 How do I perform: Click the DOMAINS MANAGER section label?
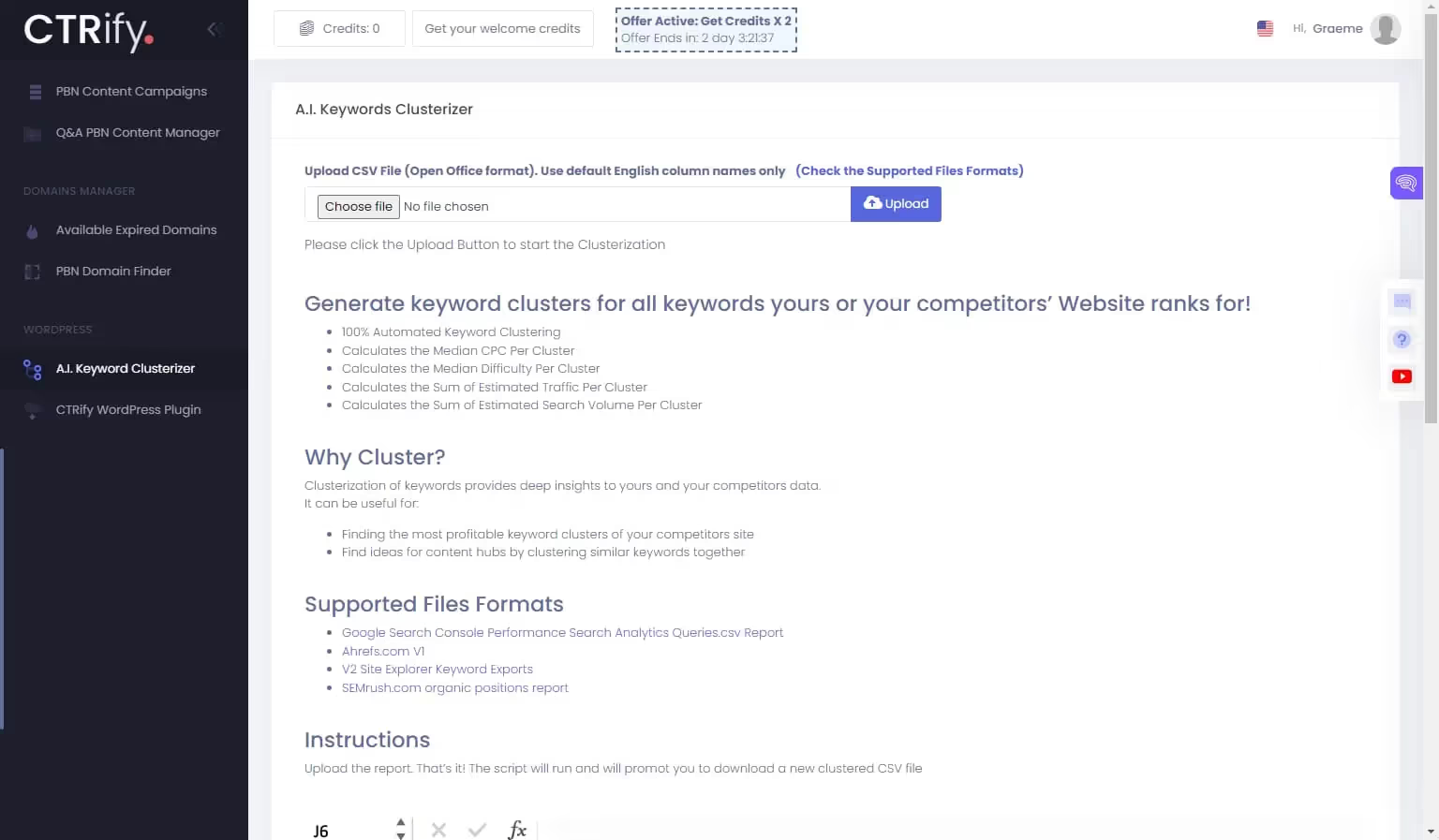(80, 191)
